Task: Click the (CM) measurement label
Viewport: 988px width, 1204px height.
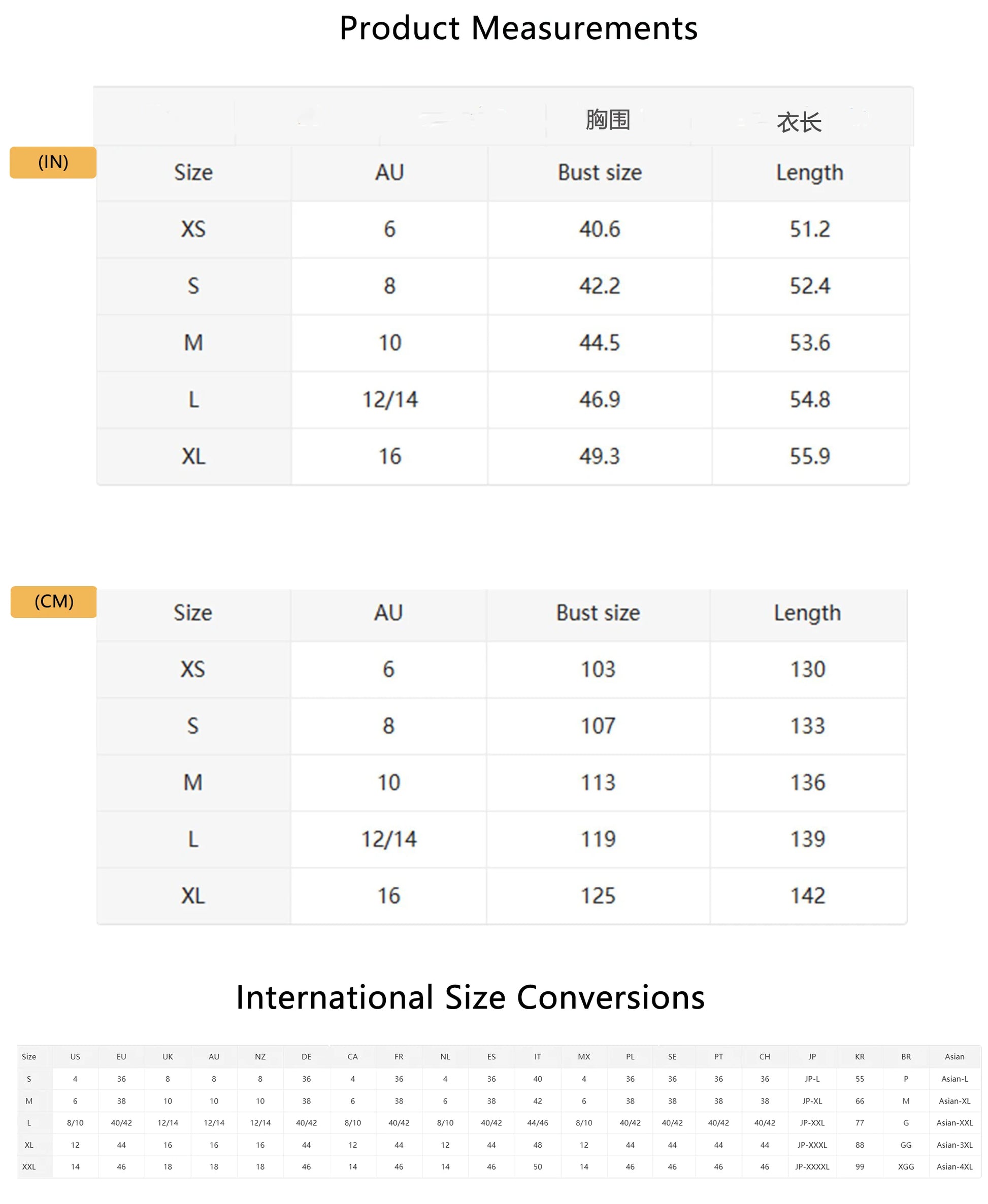Action: (54, 601)
